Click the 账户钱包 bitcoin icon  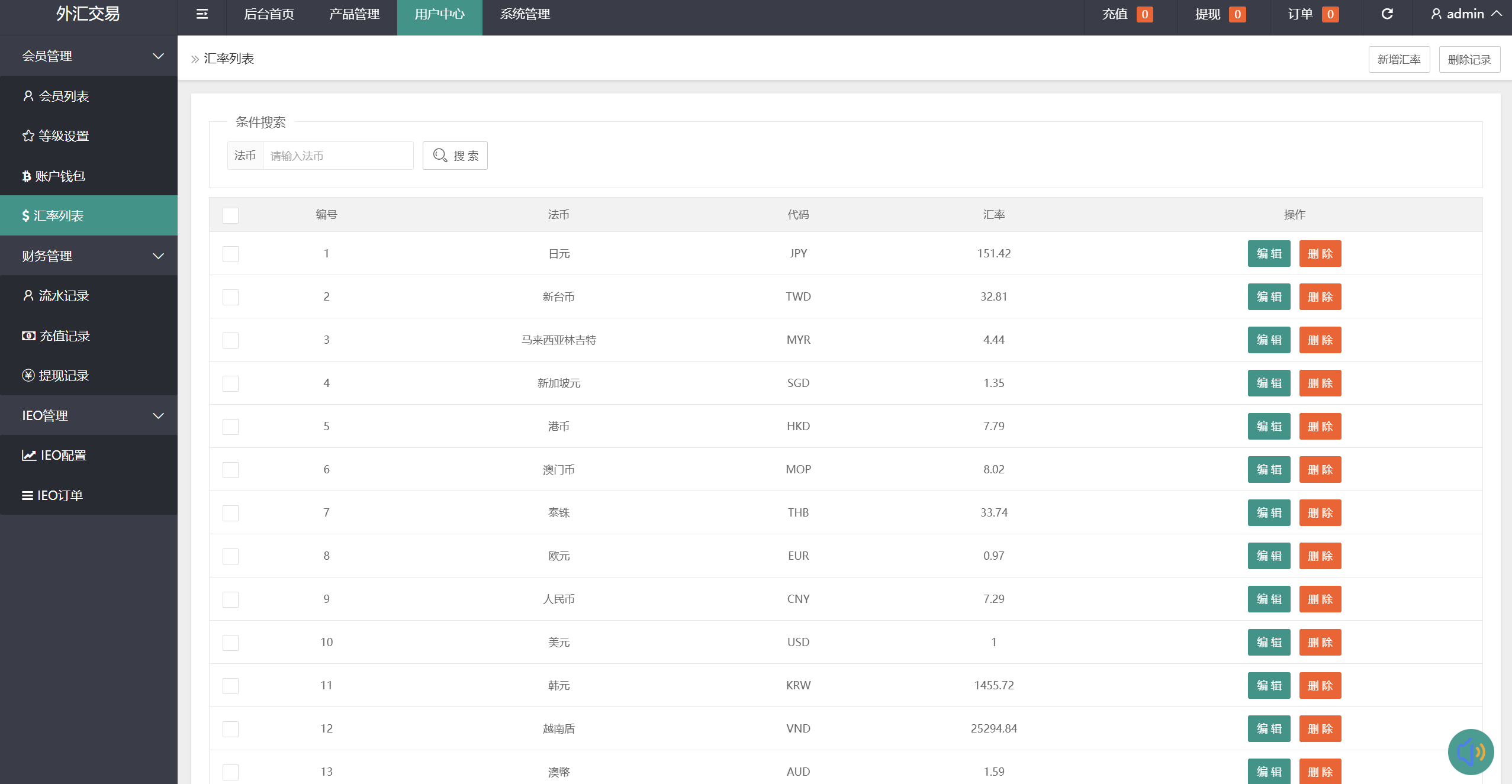pos(26,176)
